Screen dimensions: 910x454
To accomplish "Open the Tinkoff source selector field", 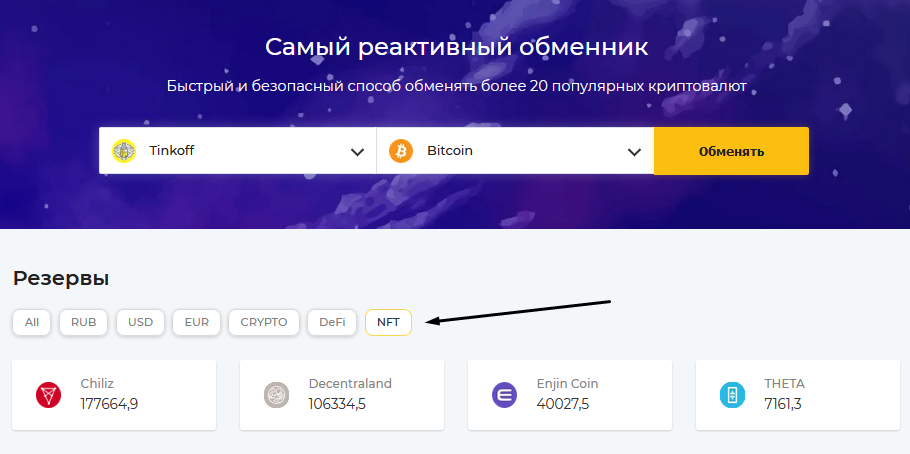I will click(238, 150).
